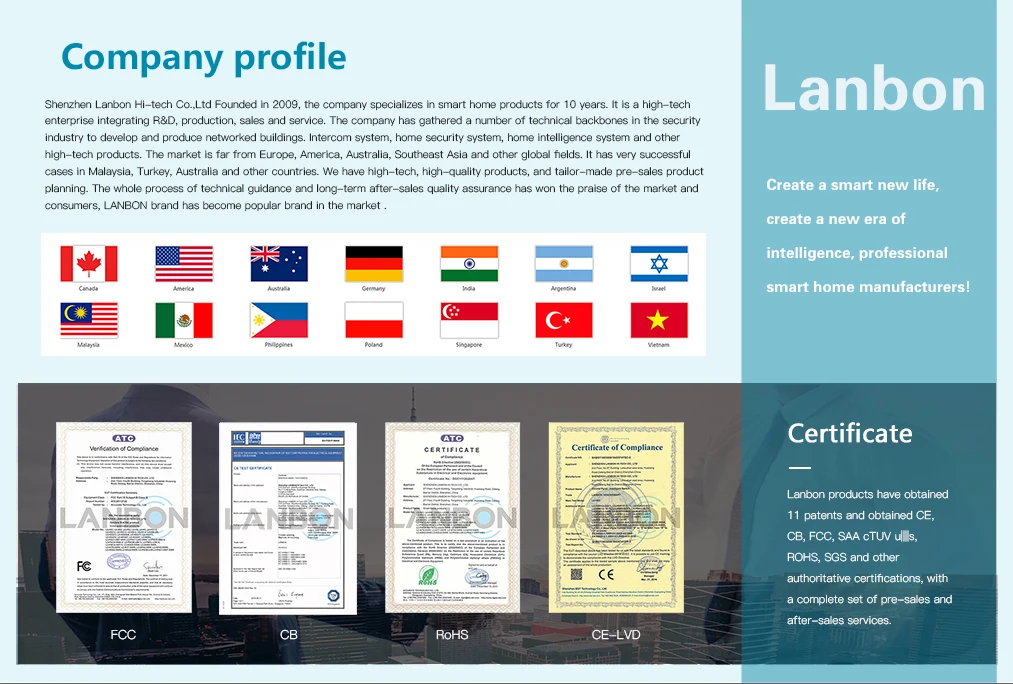Select the Argentina flag
The width and height of the screenshot is (1013, 684).
(564, 264)
